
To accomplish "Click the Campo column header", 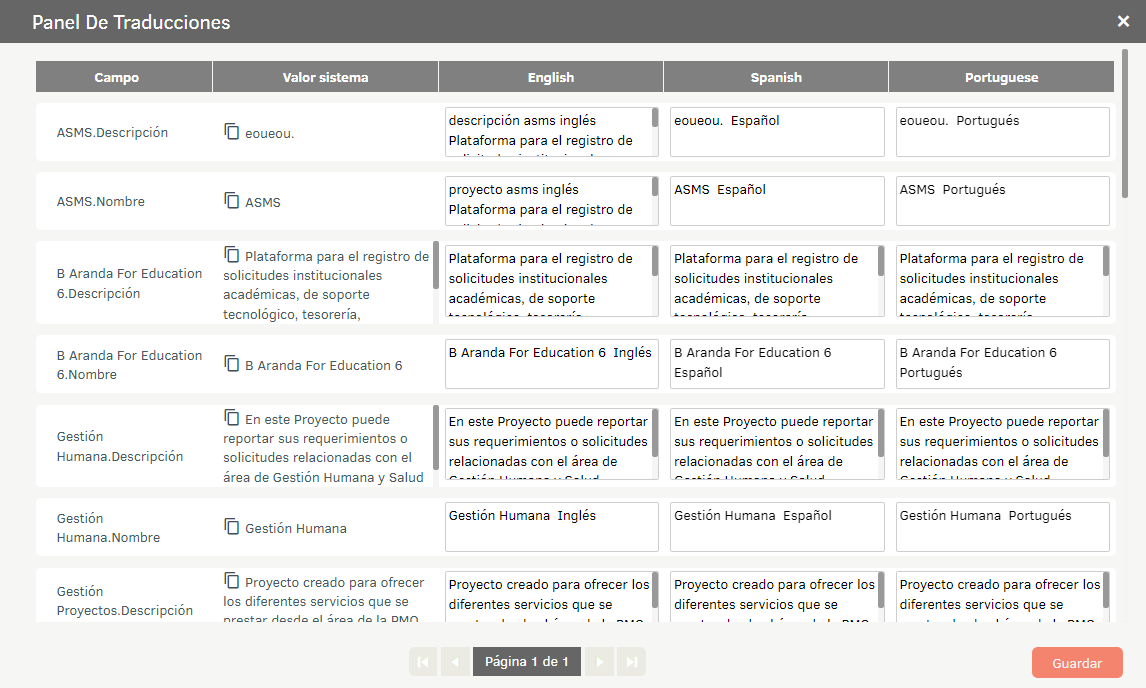I will (124, 77).
